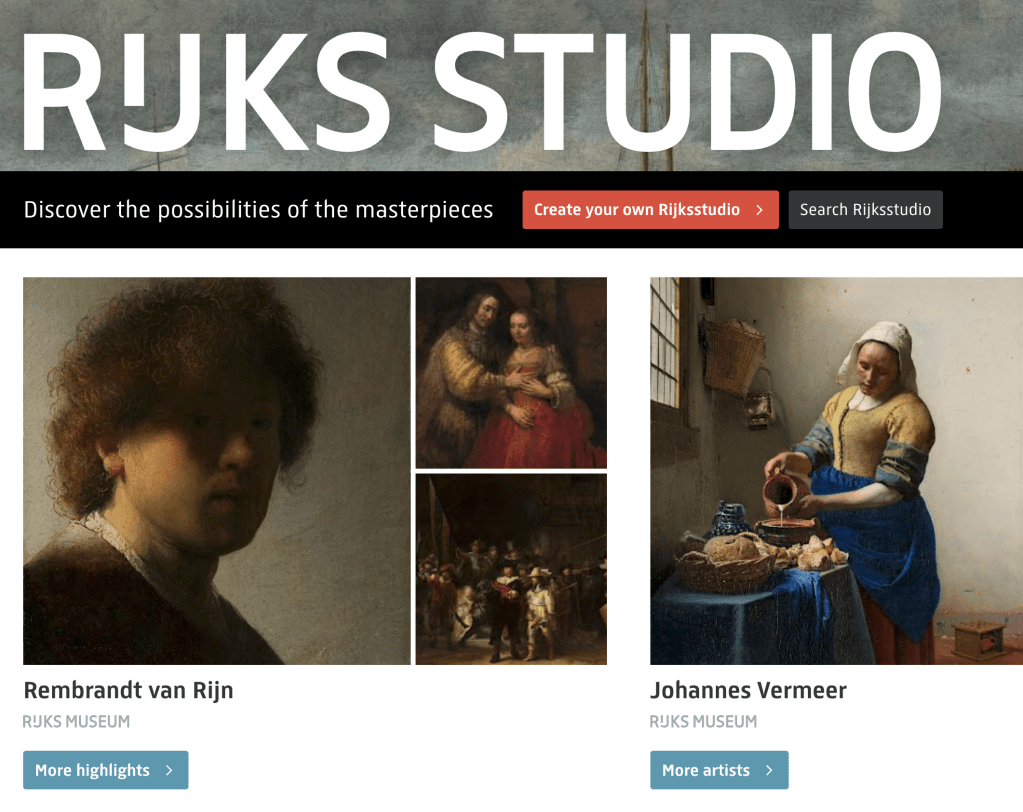Click the RIJKS STUDIO header logo
The height and width of the screenshot is (812, 1023).
[483, 91]
